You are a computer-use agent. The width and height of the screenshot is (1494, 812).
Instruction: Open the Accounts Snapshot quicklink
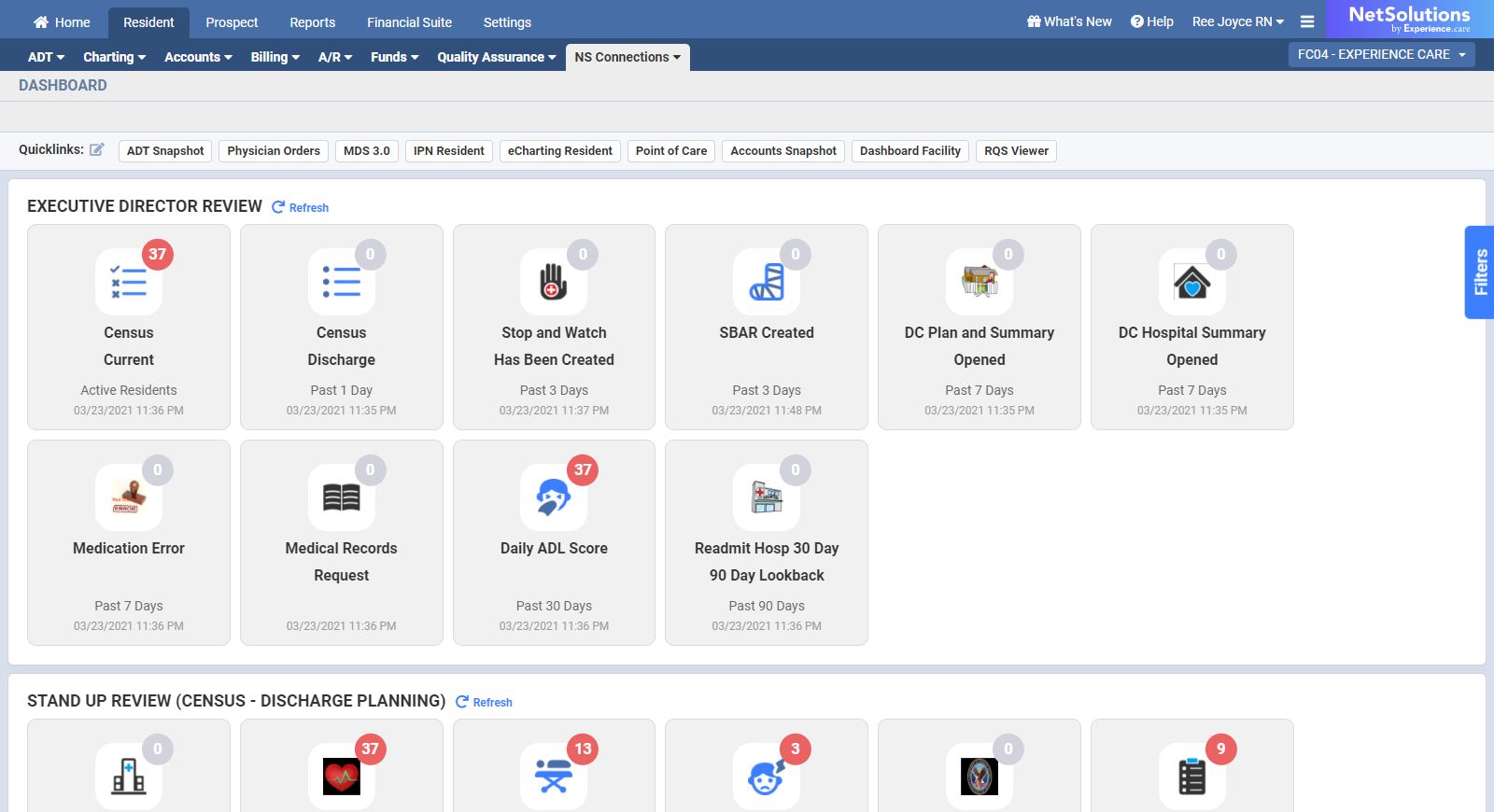click(783, 151)
